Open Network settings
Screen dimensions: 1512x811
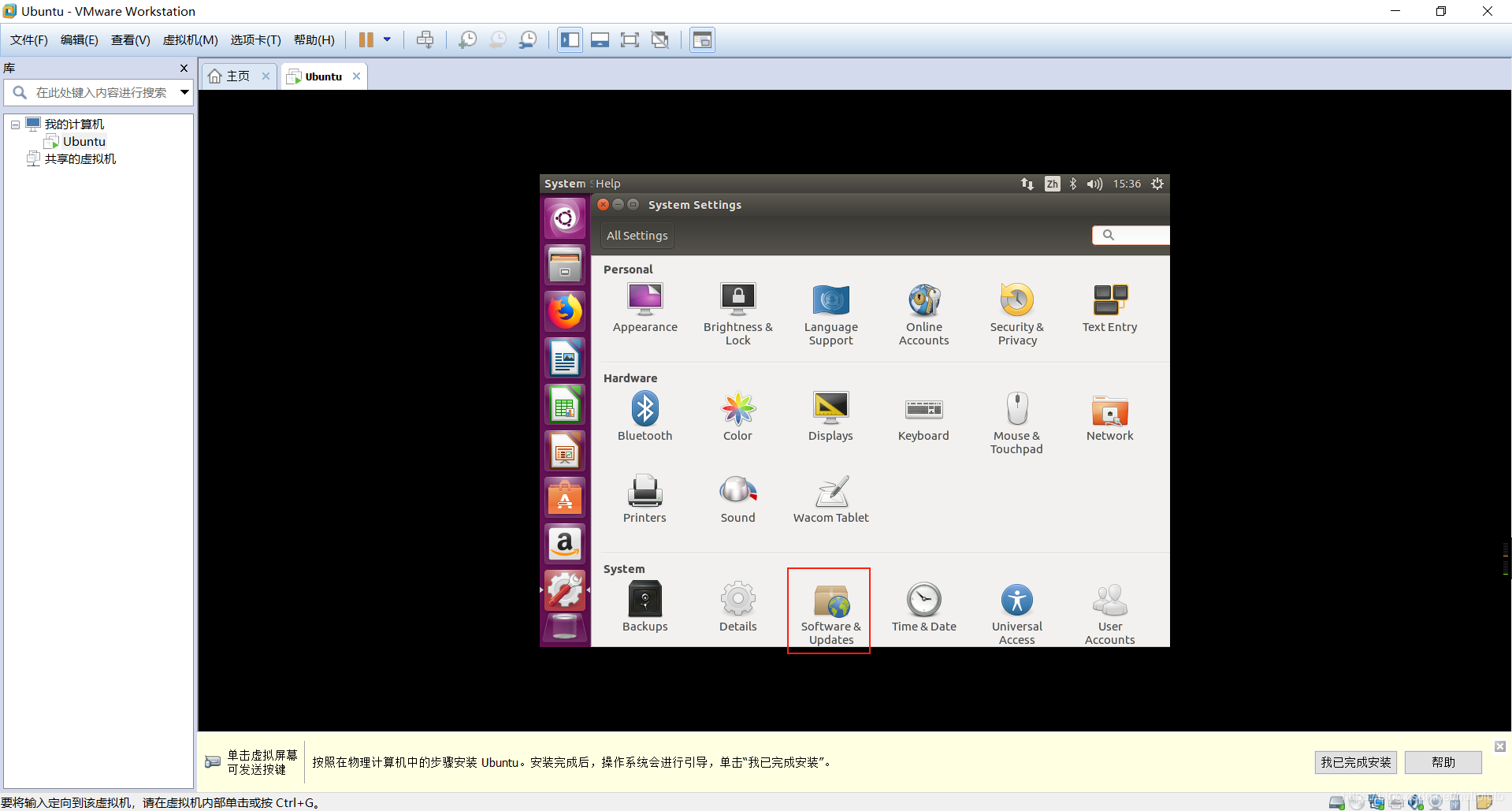pos(1109,417)
